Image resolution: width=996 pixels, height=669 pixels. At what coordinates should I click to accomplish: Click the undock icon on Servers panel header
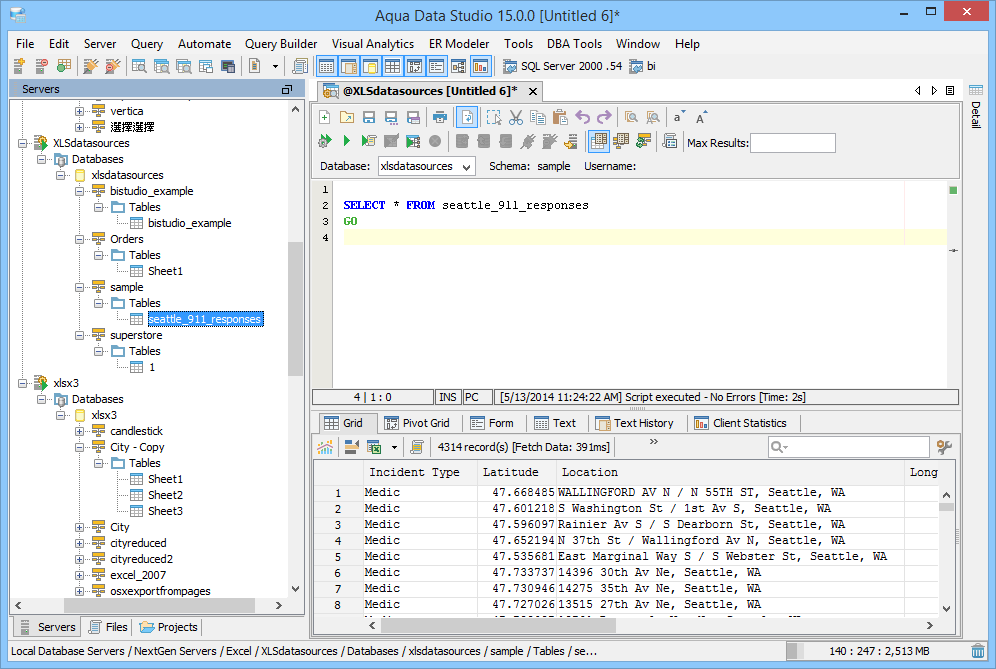pyautogui.click(x=286, y=90)
